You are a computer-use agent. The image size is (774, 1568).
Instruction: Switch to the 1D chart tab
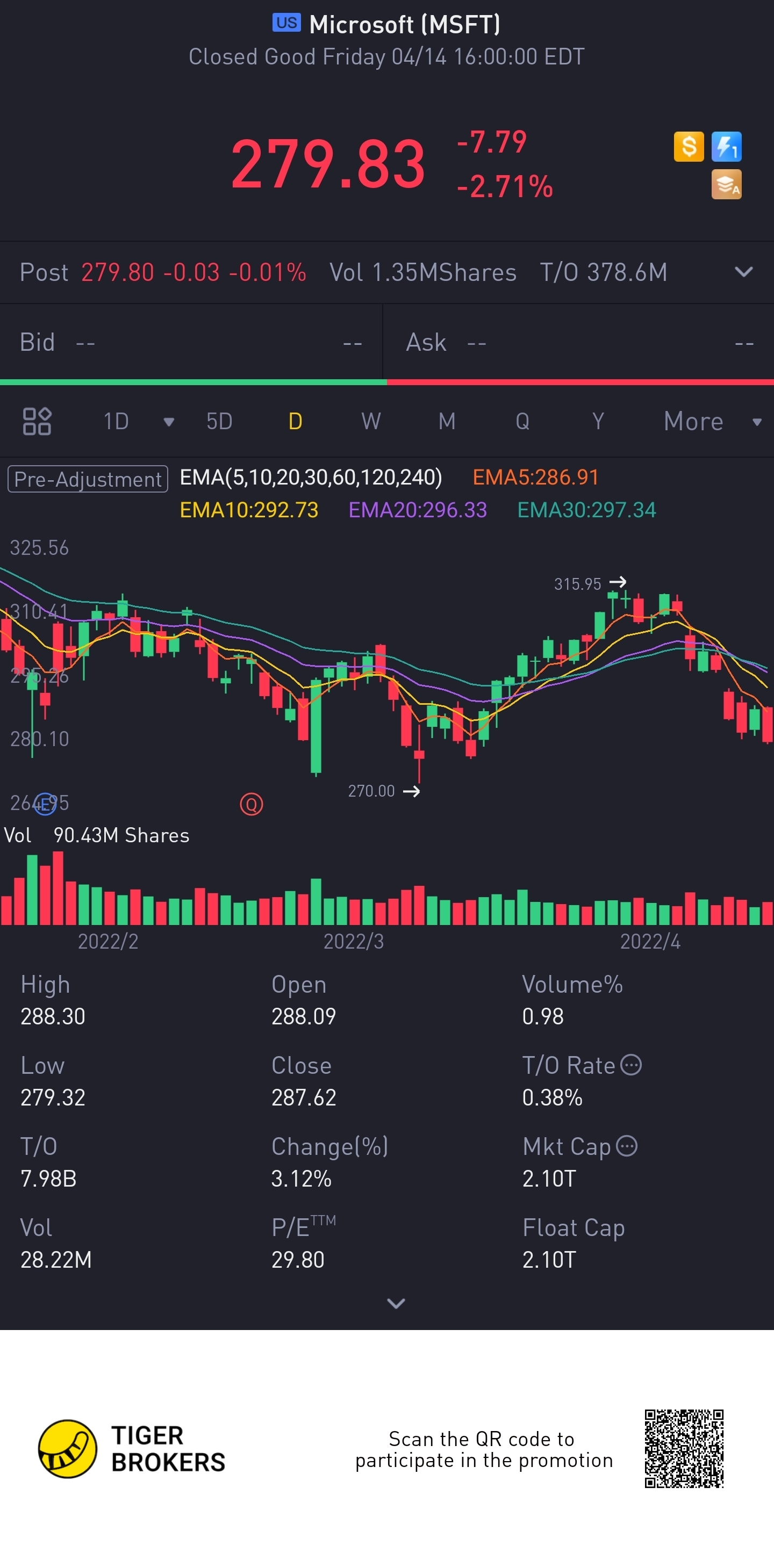click(x=116, y=421)
